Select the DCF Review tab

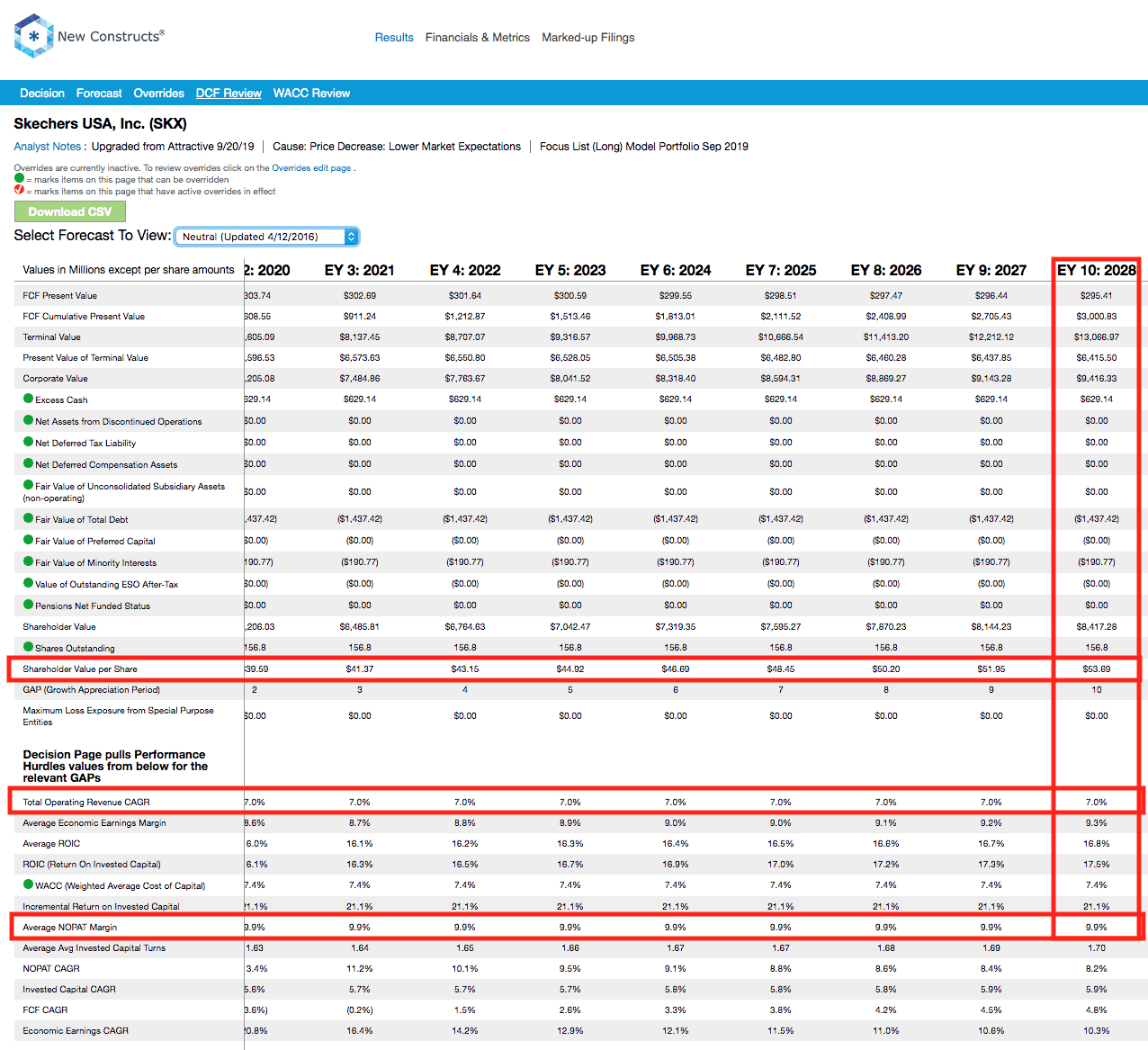click(229, 93)
